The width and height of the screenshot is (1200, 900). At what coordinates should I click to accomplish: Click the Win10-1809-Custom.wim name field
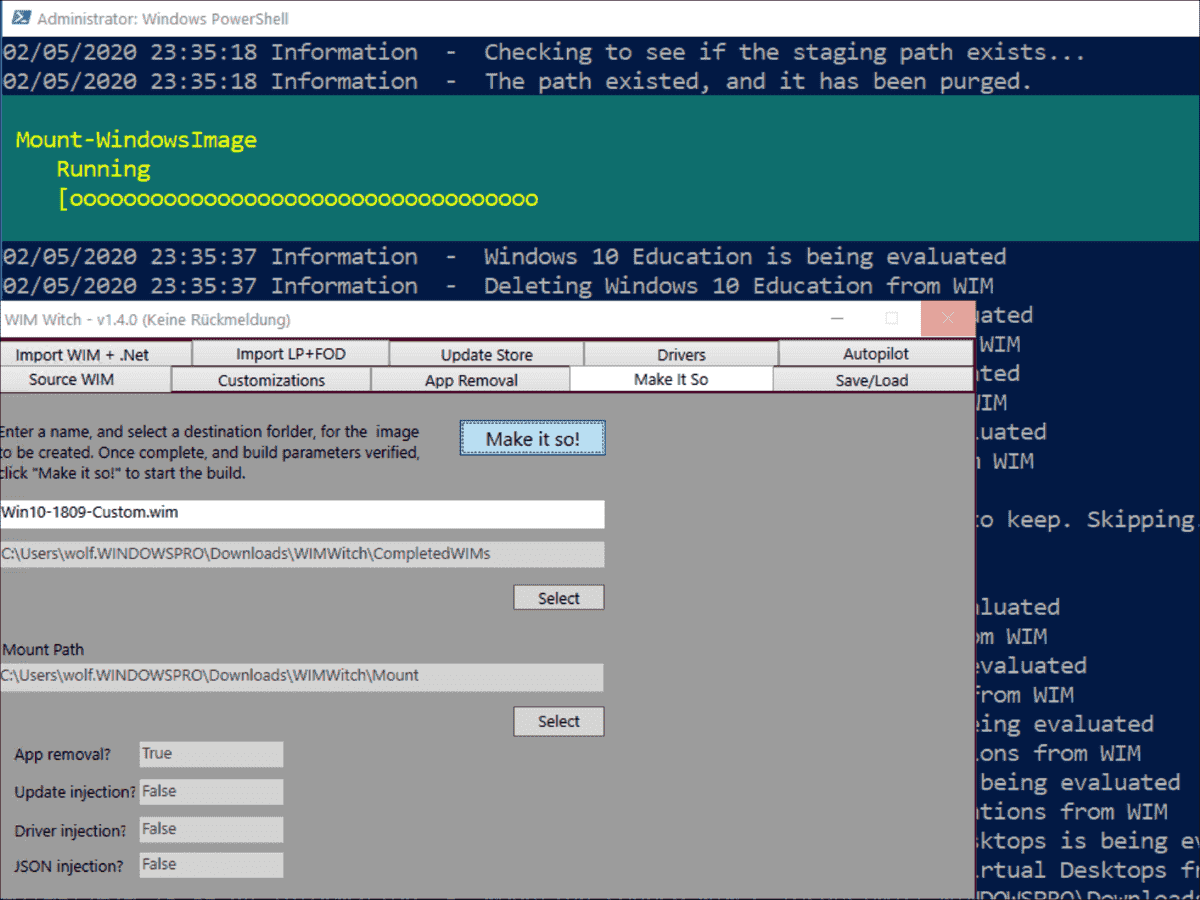300,514
